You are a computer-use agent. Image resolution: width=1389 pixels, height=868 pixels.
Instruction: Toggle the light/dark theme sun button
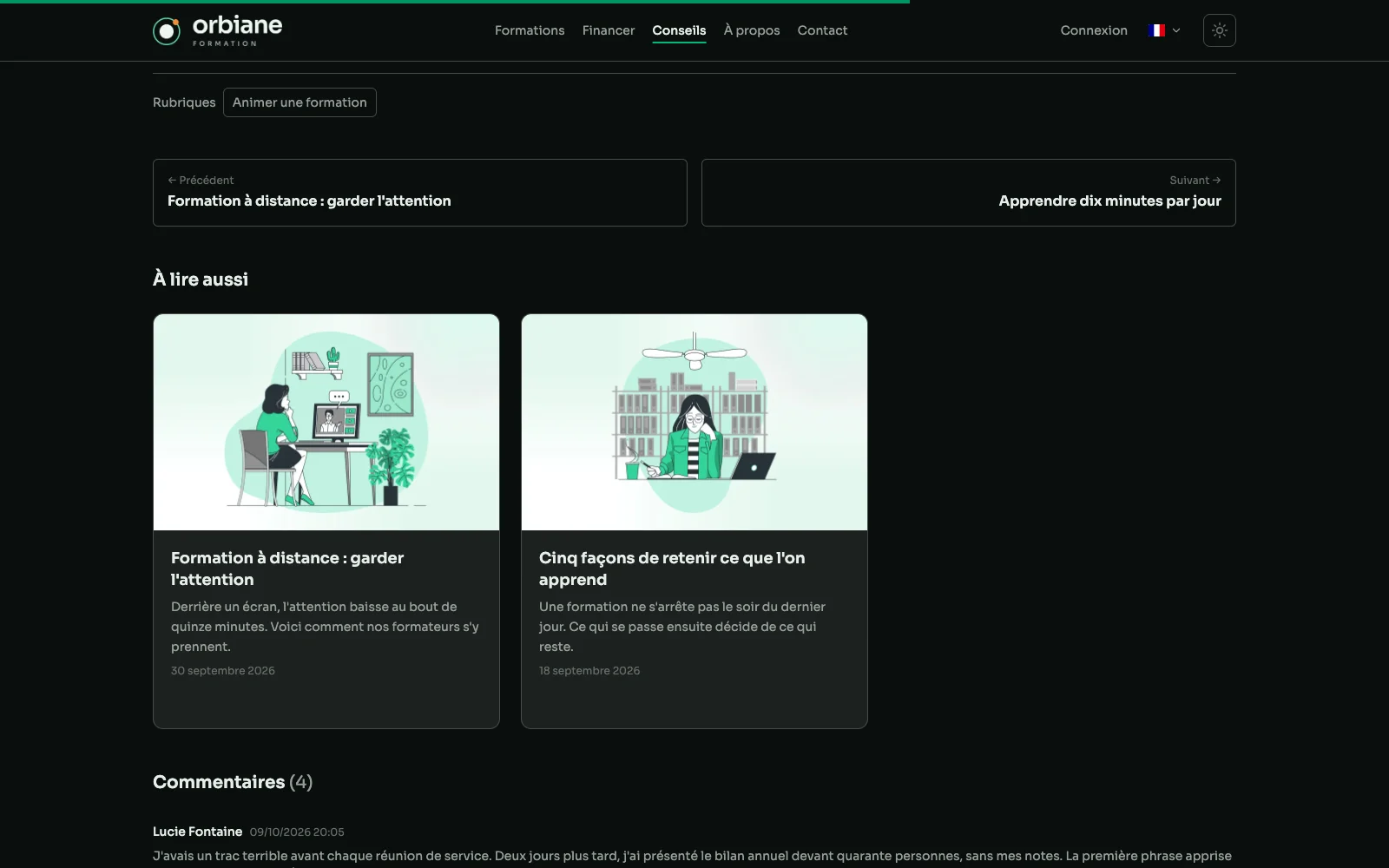coord(1219,30)
